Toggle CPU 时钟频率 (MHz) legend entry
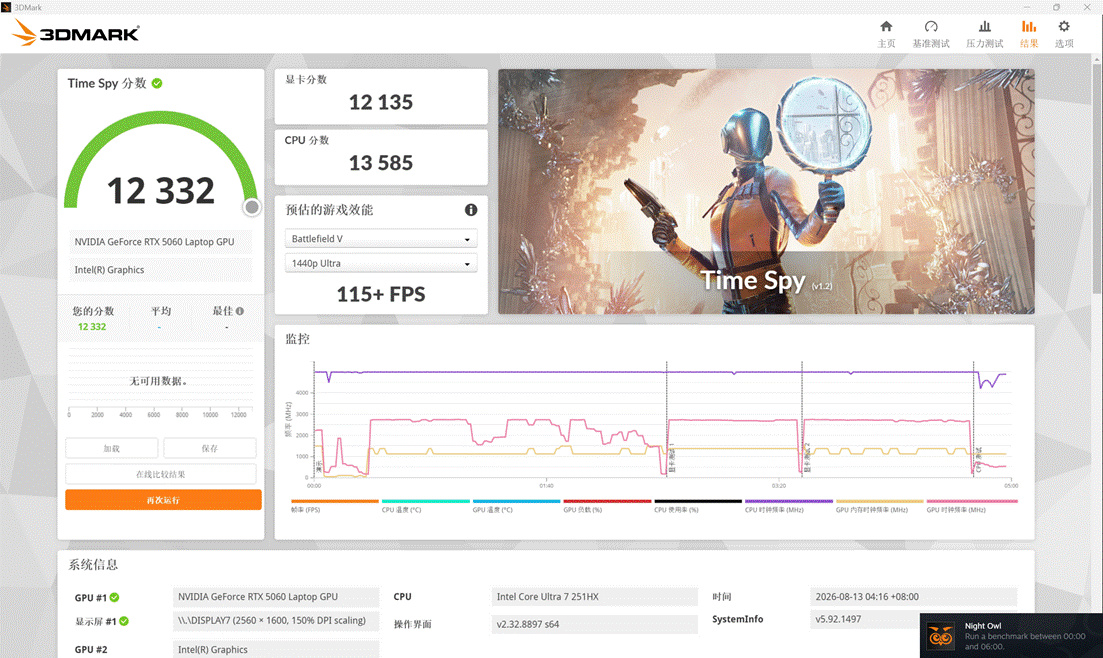This screenshot has height=658, width=1103. (788, 505)
